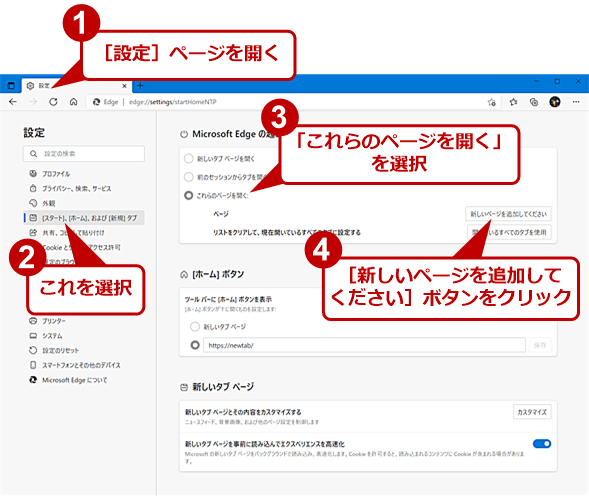Click the Refresh page icon
The image size is (589, 496).
[x=53, y=101]
